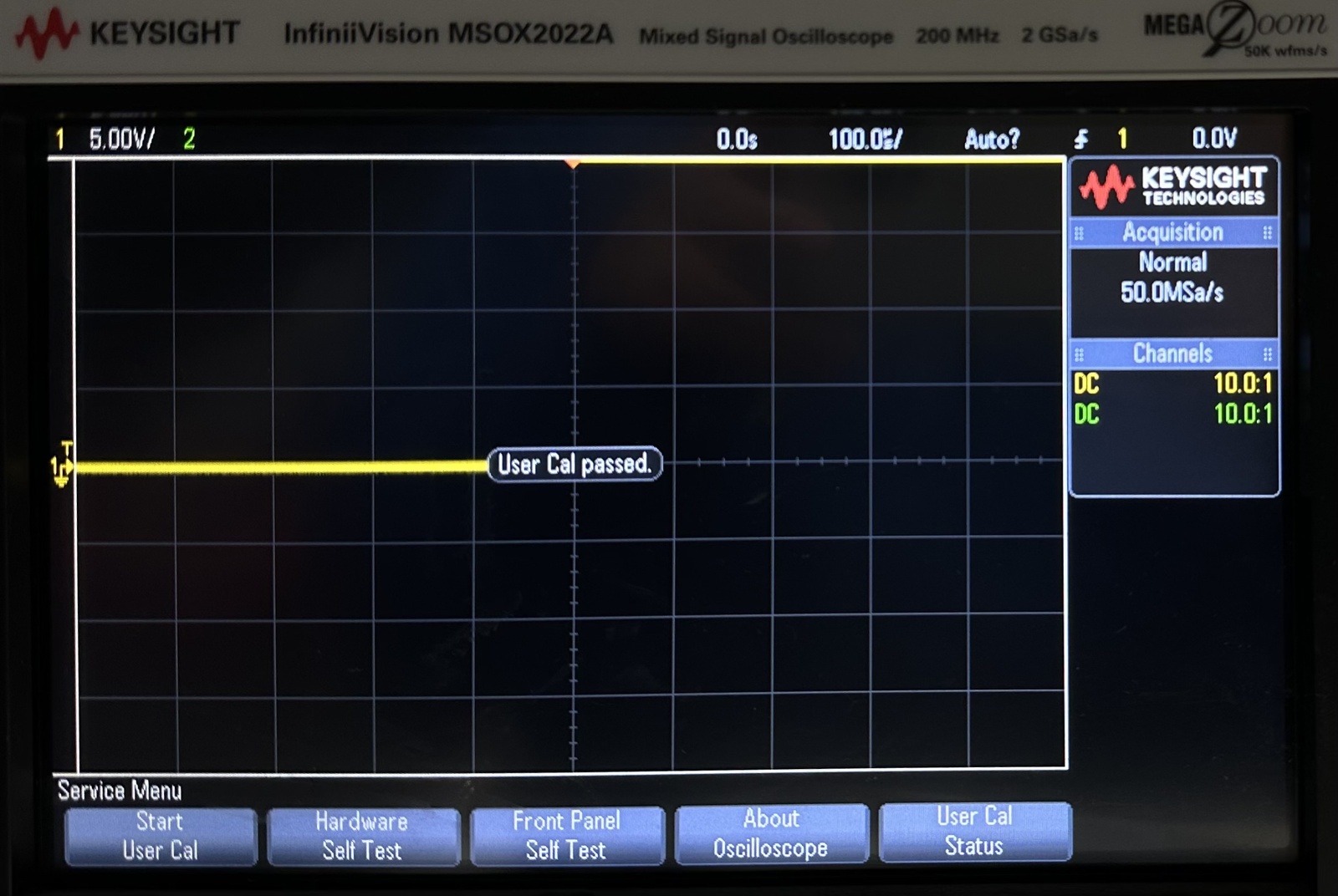Click the trigger source indicator showing 1
The width and height of the screenshot is (1338, 896).
[x=1121, y=139]
